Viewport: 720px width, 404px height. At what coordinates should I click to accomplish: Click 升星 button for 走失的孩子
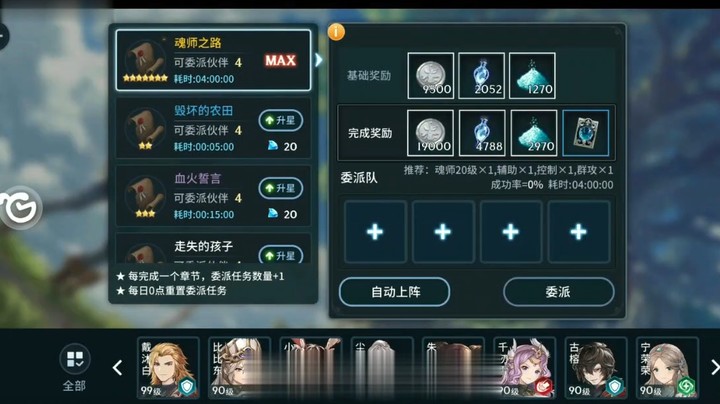click(281, 254)
